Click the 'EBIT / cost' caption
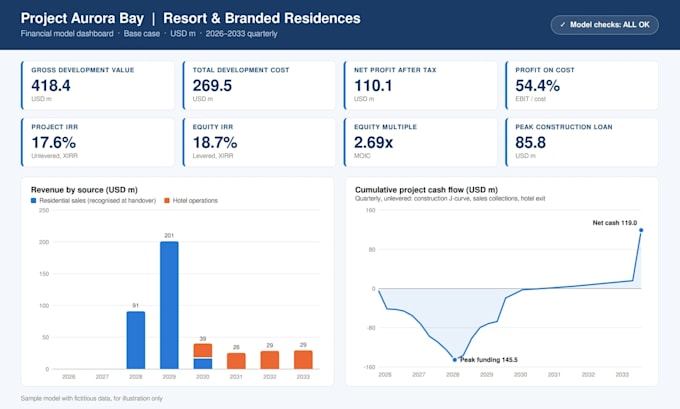680x409 pixels. coord(530,99)
